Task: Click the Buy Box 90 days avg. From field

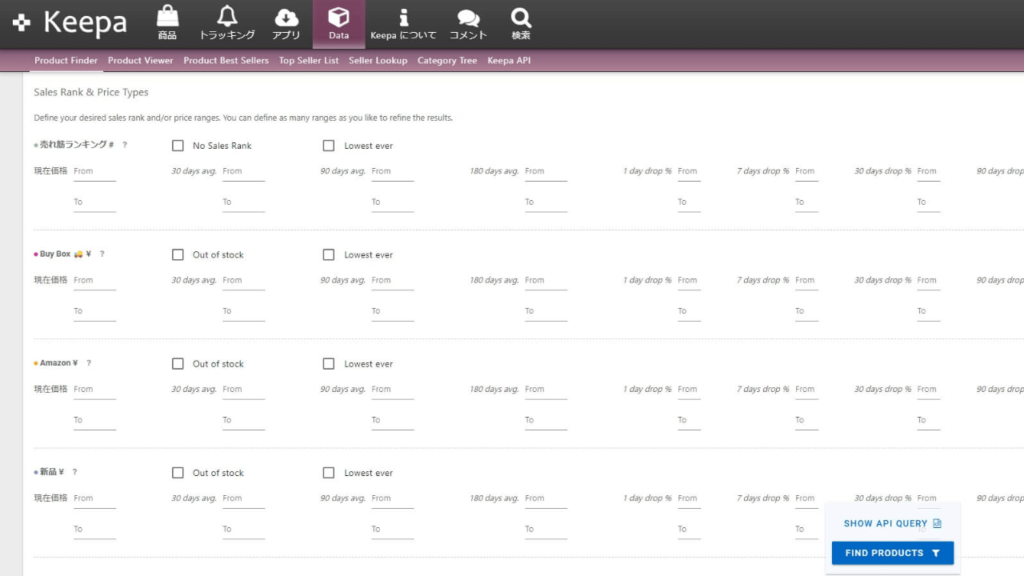Action: click(392, 281)
